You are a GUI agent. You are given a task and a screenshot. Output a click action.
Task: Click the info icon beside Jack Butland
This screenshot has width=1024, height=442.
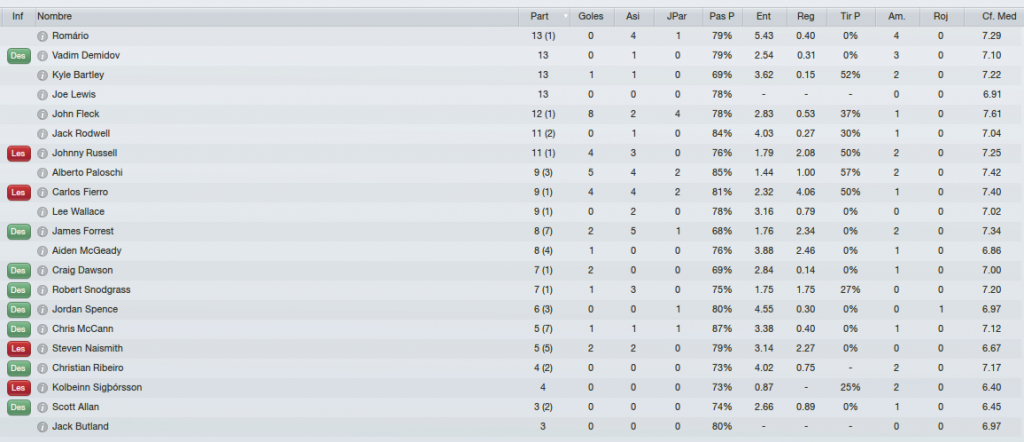coord(42,427)
